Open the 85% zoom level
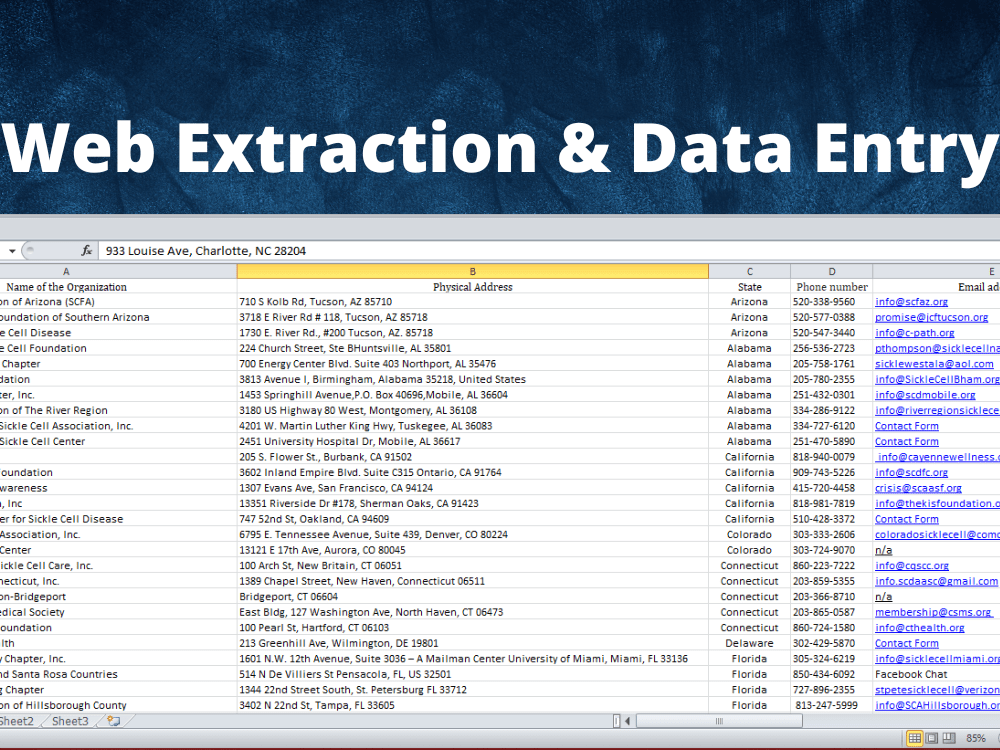Viewport: 1000px width, 750px height. click(976, 738)
